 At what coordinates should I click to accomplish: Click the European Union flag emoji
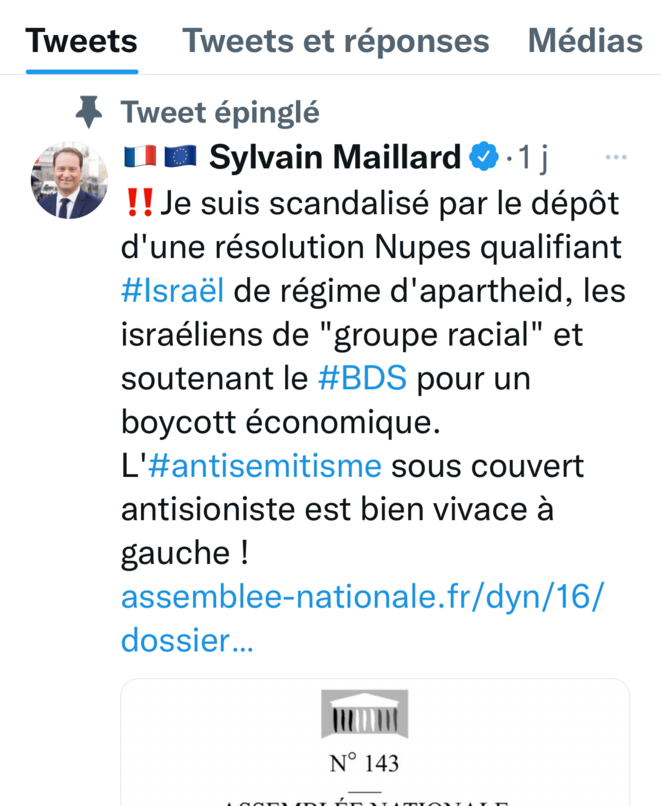[179, 157]
